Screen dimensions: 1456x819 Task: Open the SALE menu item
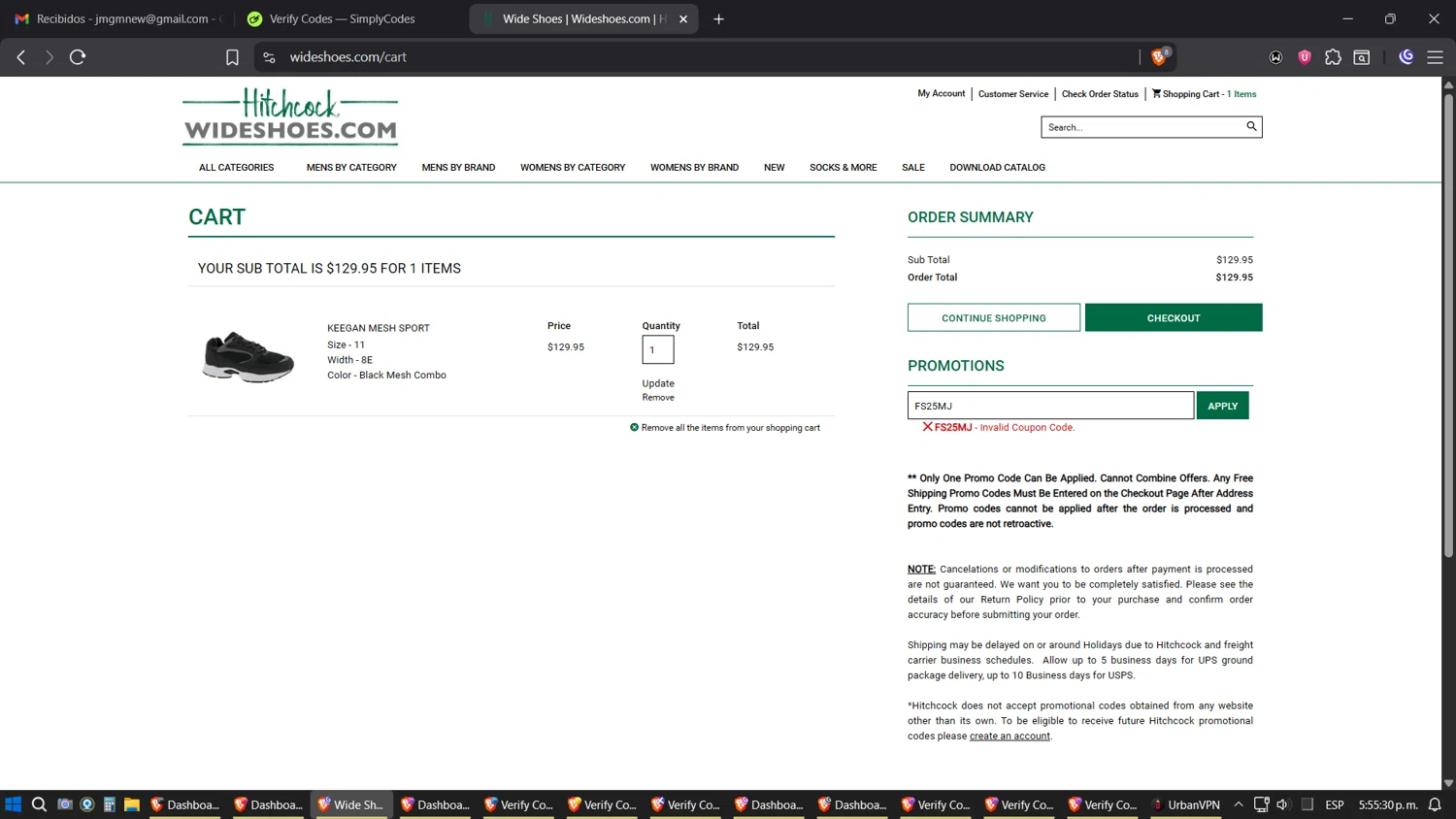click(912, 168)
